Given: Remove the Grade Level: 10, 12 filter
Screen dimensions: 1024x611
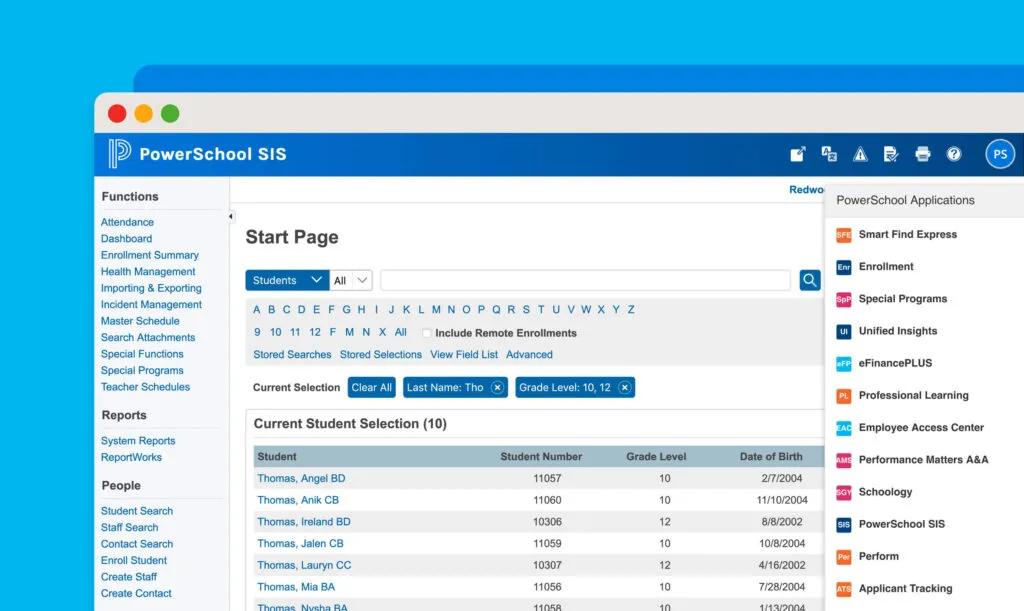Looking at the screenshot, I should click(x=624, y=388).
